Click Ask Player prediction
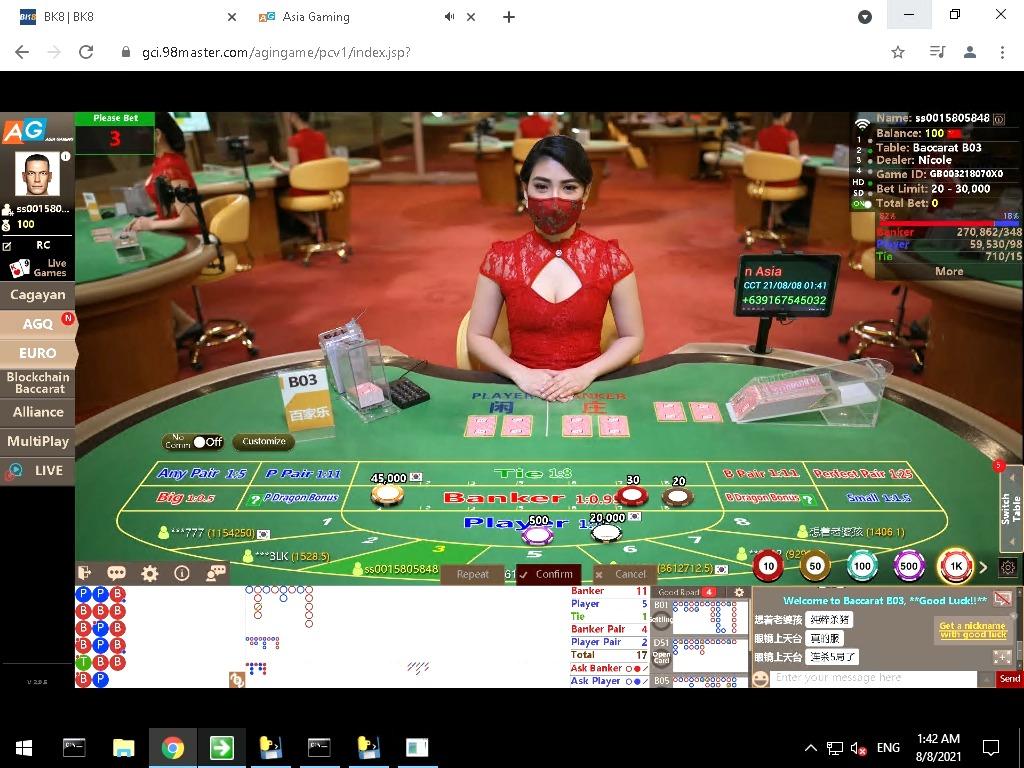The width and height of the screenshot is (1024, 768). click(x=609, y=681)
